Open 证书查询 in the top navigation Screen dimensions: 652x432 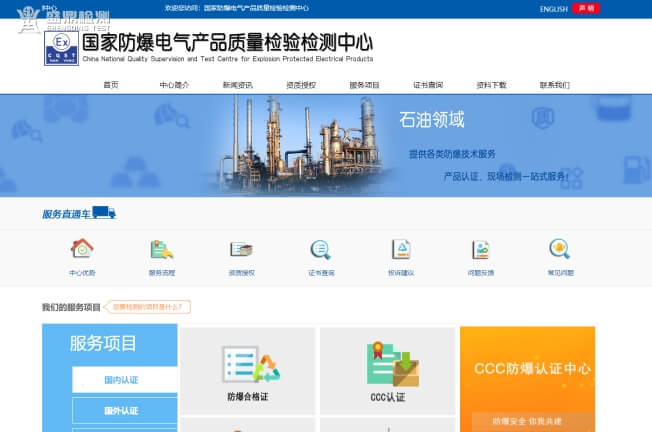pos(428,85)
